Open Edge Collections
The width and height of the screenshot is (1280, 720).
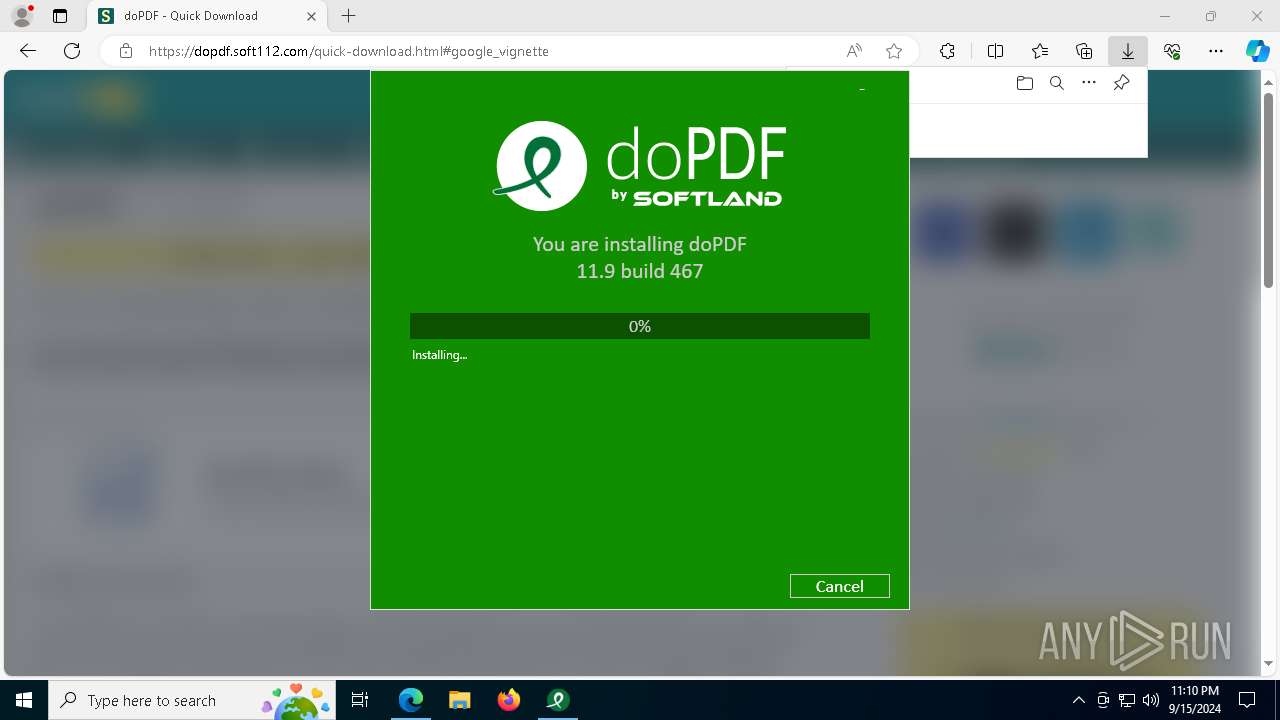1084,51
